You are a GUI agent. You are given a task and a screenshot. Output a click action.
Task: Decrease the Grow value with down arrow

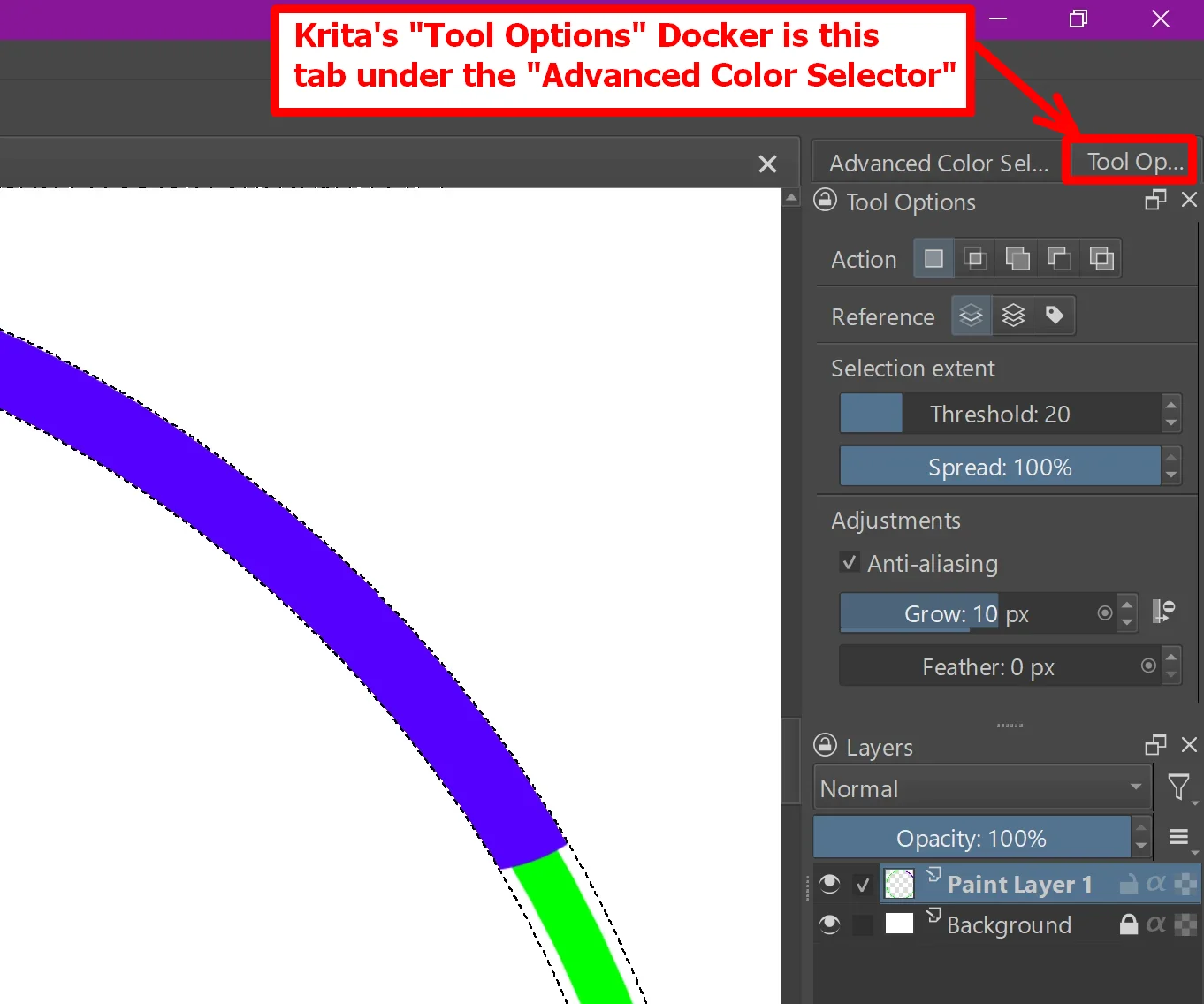(x=1127, y=622)
